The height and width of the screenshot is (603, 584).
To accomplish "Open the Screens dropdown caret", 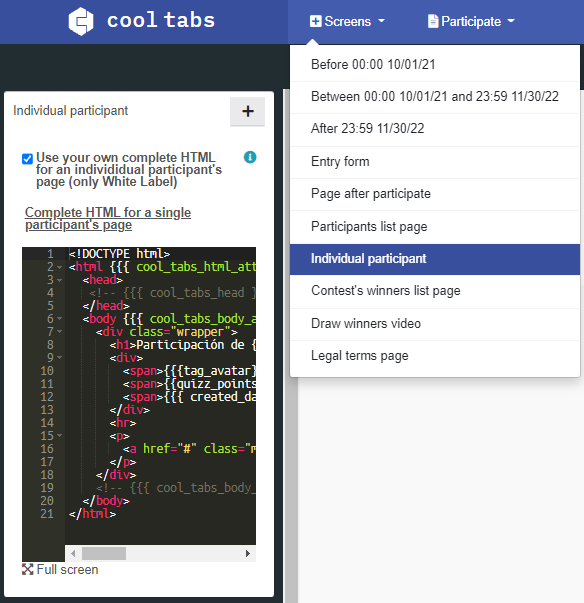I will click(x=381, y=21).
